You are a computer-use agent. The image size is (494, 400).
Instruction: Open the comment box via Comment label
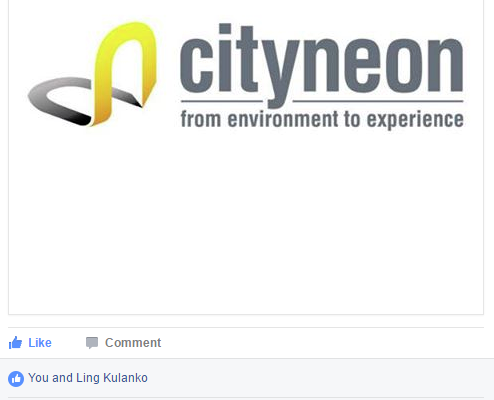[x=133, y=343]
